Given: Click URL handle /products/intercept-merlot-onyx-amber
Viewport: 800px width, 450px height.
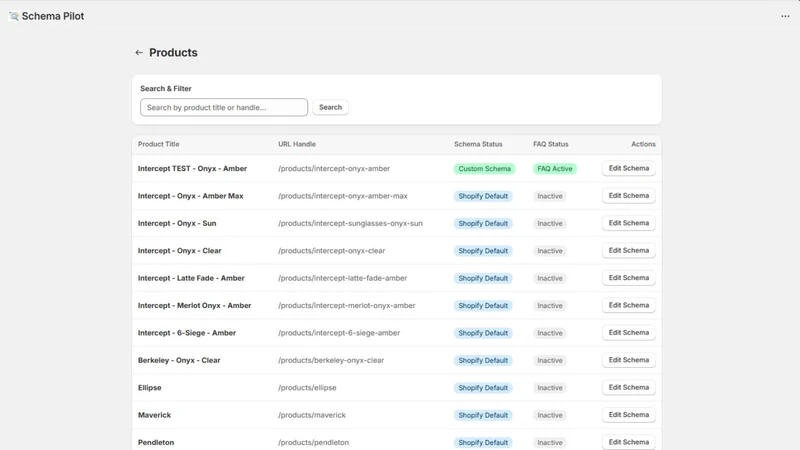Looking at the screenshot, I should [346, 306].
